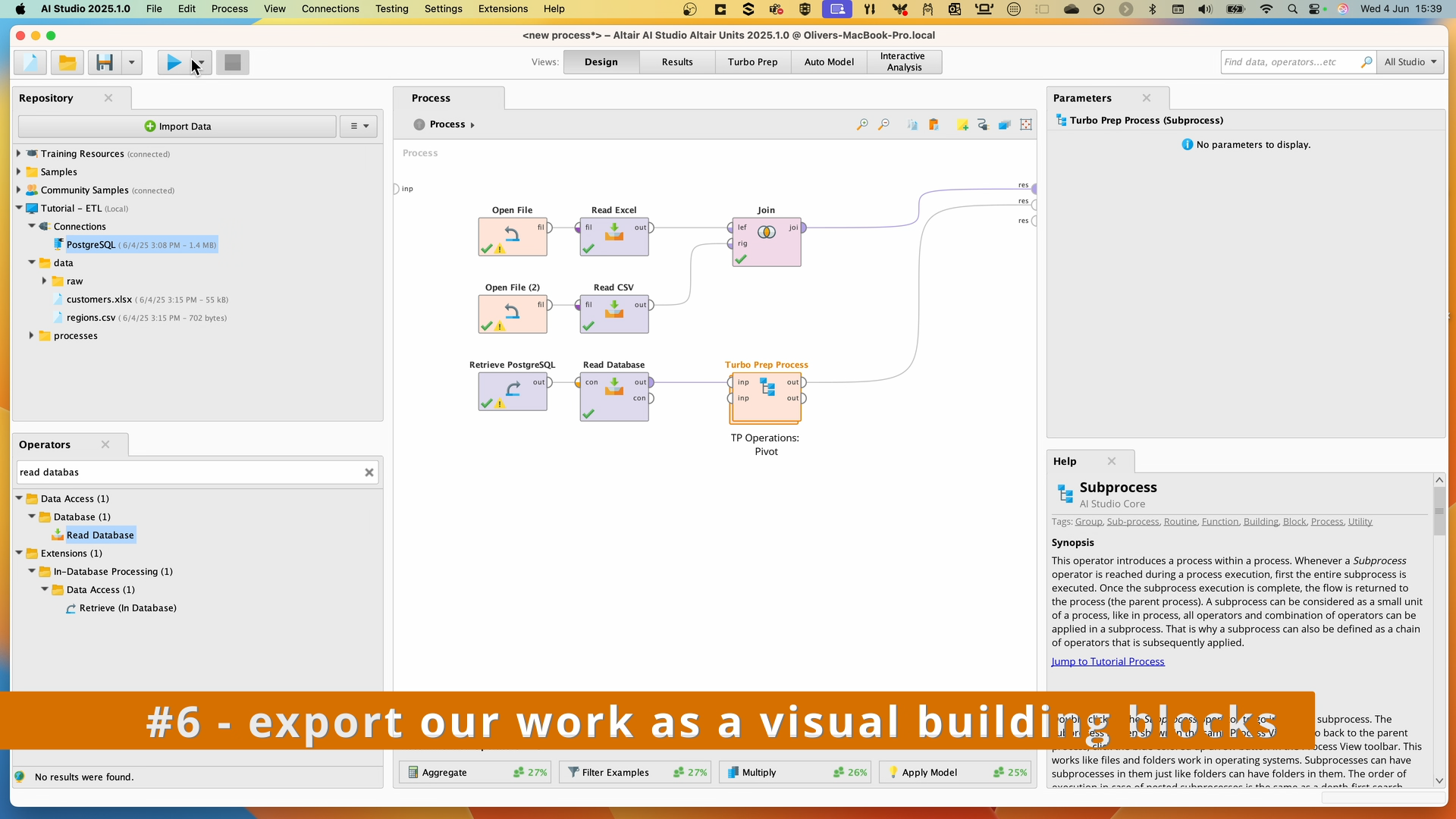
Task: Clear the operator search field
Action: [x=369, y=472]
